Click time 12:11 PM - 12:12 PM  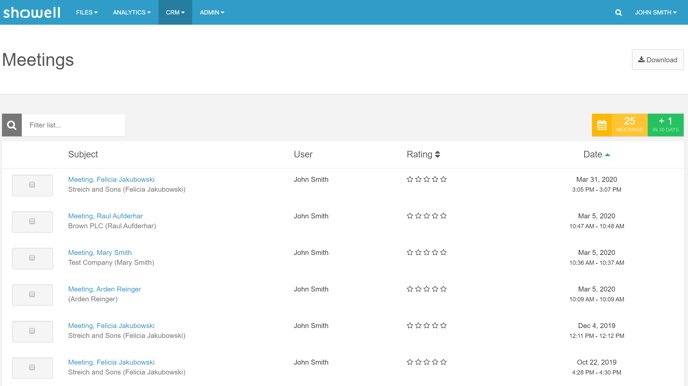(x=597, y=336)
